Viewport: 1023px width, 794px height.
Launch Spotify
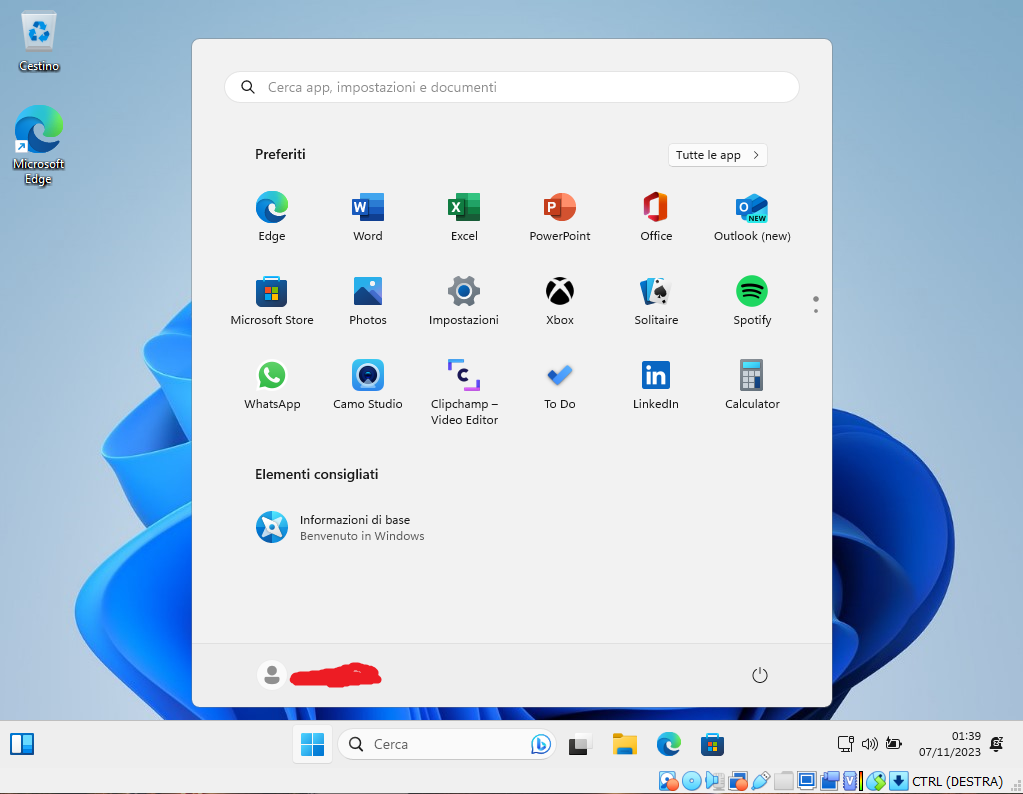pos(752,301)
